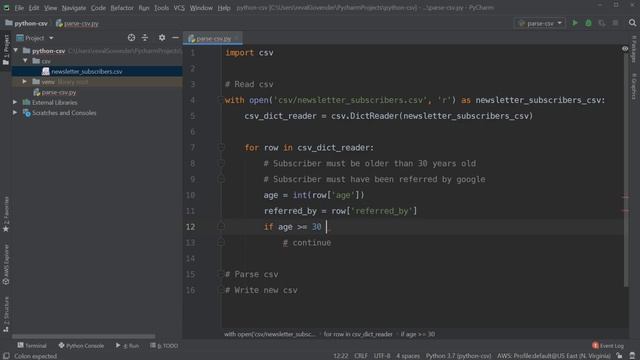Fold the for loop at line 7
Screen dimensions: 640x360
221,147
